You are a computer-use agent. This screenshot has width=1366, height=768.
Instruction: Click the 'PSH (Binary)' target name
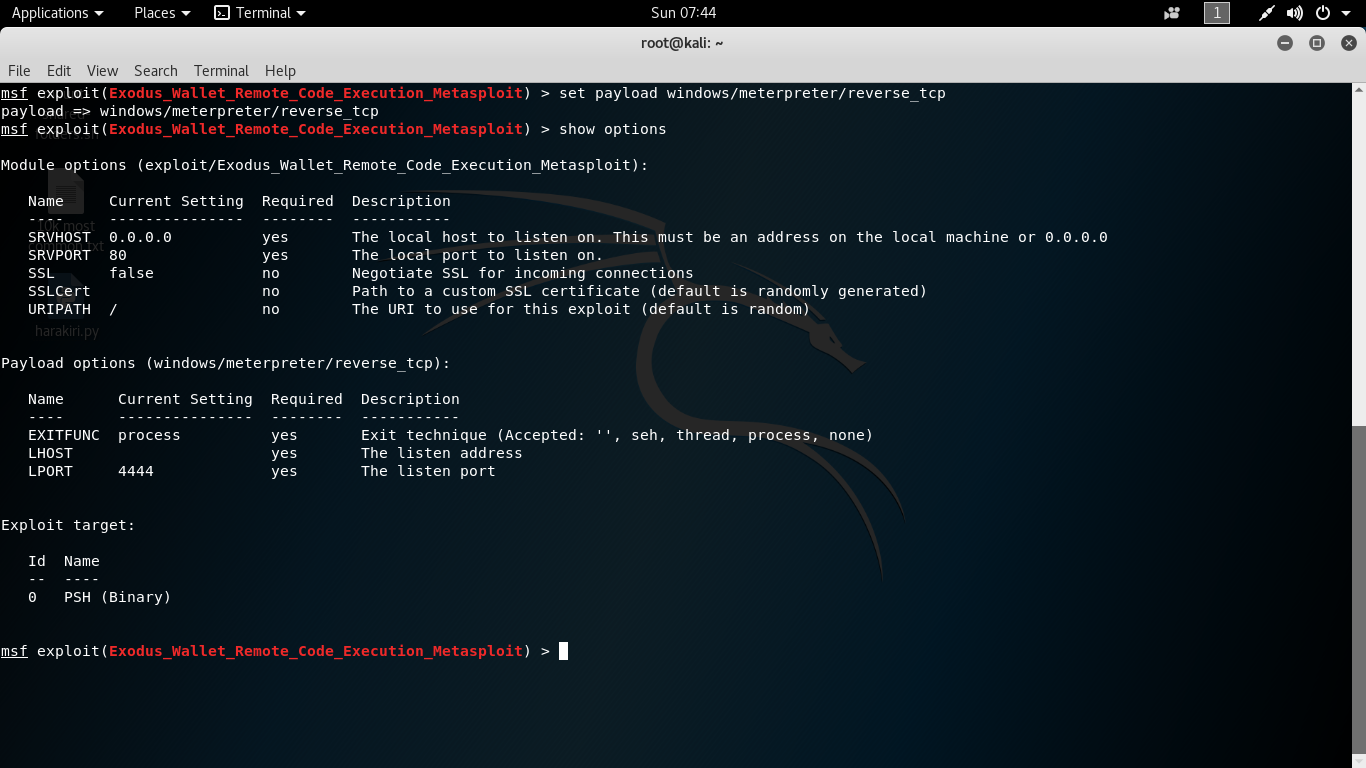click(x=118, y=597)
